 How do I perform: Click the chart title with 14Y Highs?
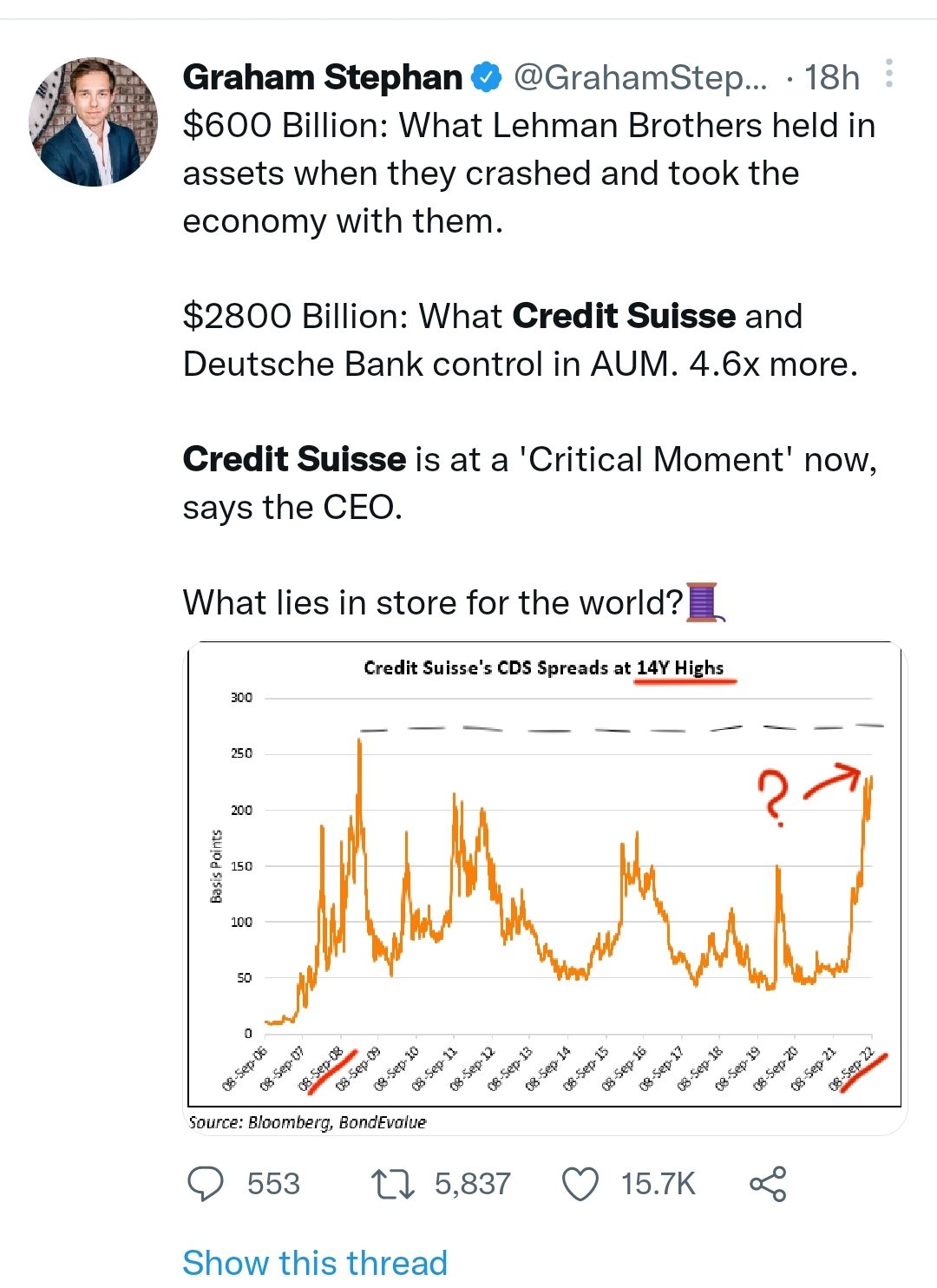tap(544, 667)
